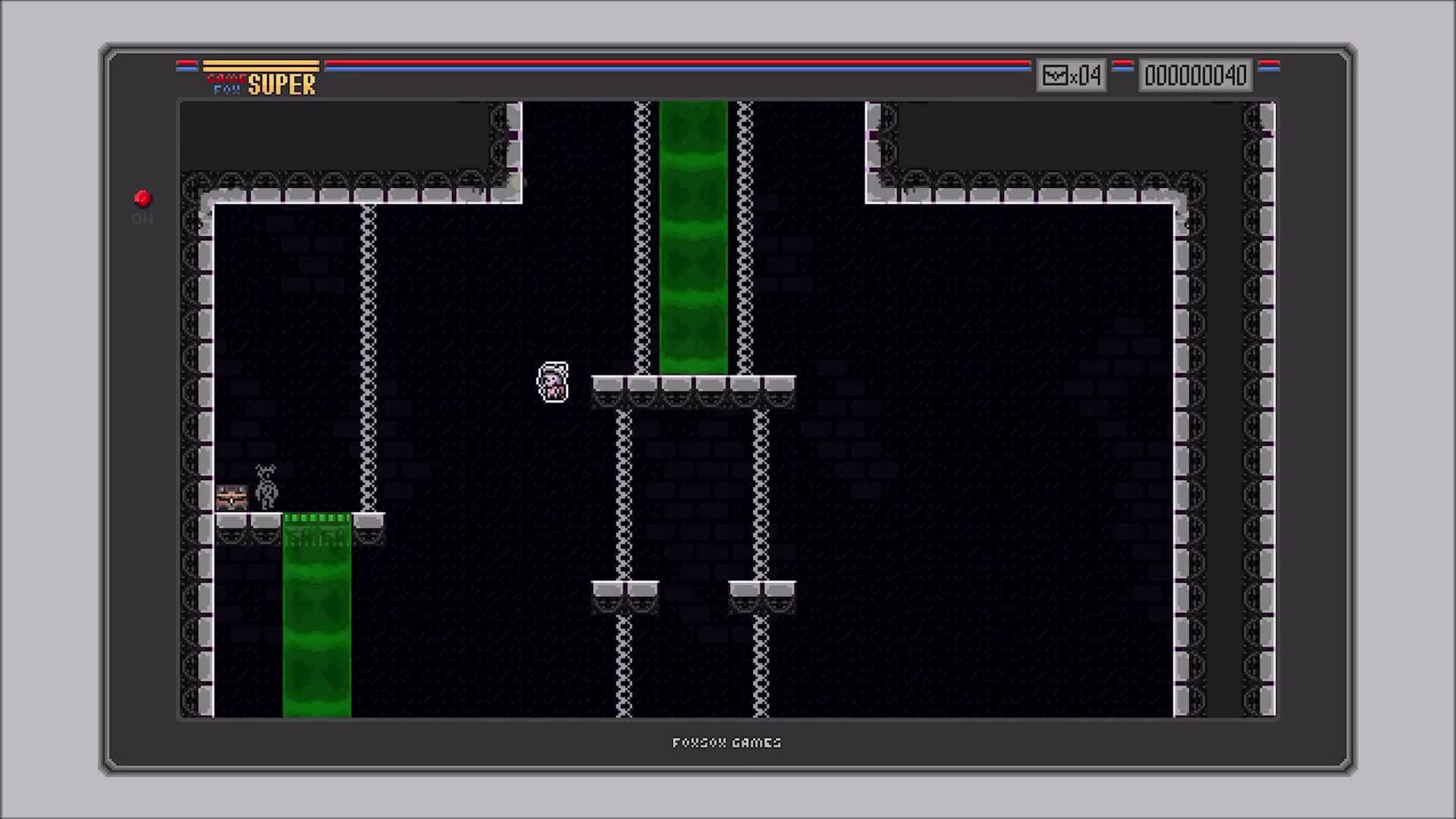
Task: Click the horned gray statue beside the chest
Action: coord(265,488)
